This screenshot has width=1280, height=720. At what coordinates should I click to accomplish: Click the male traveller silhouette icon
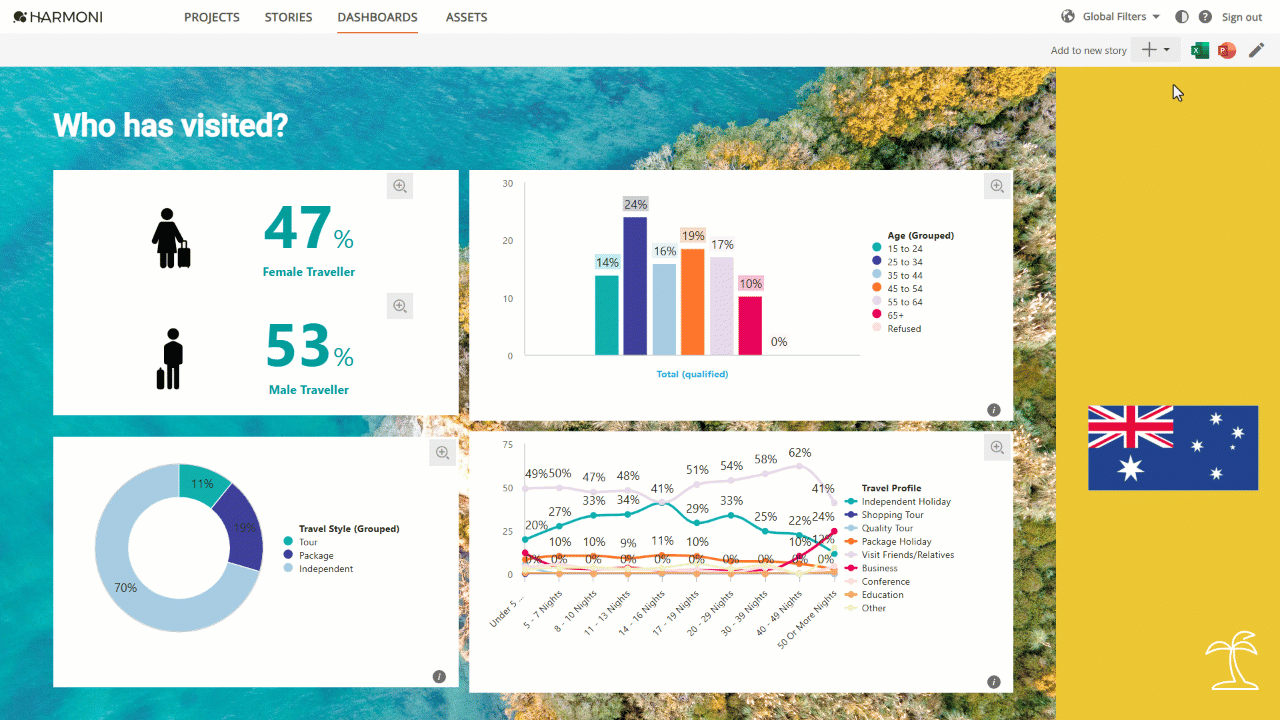[171, 359]
